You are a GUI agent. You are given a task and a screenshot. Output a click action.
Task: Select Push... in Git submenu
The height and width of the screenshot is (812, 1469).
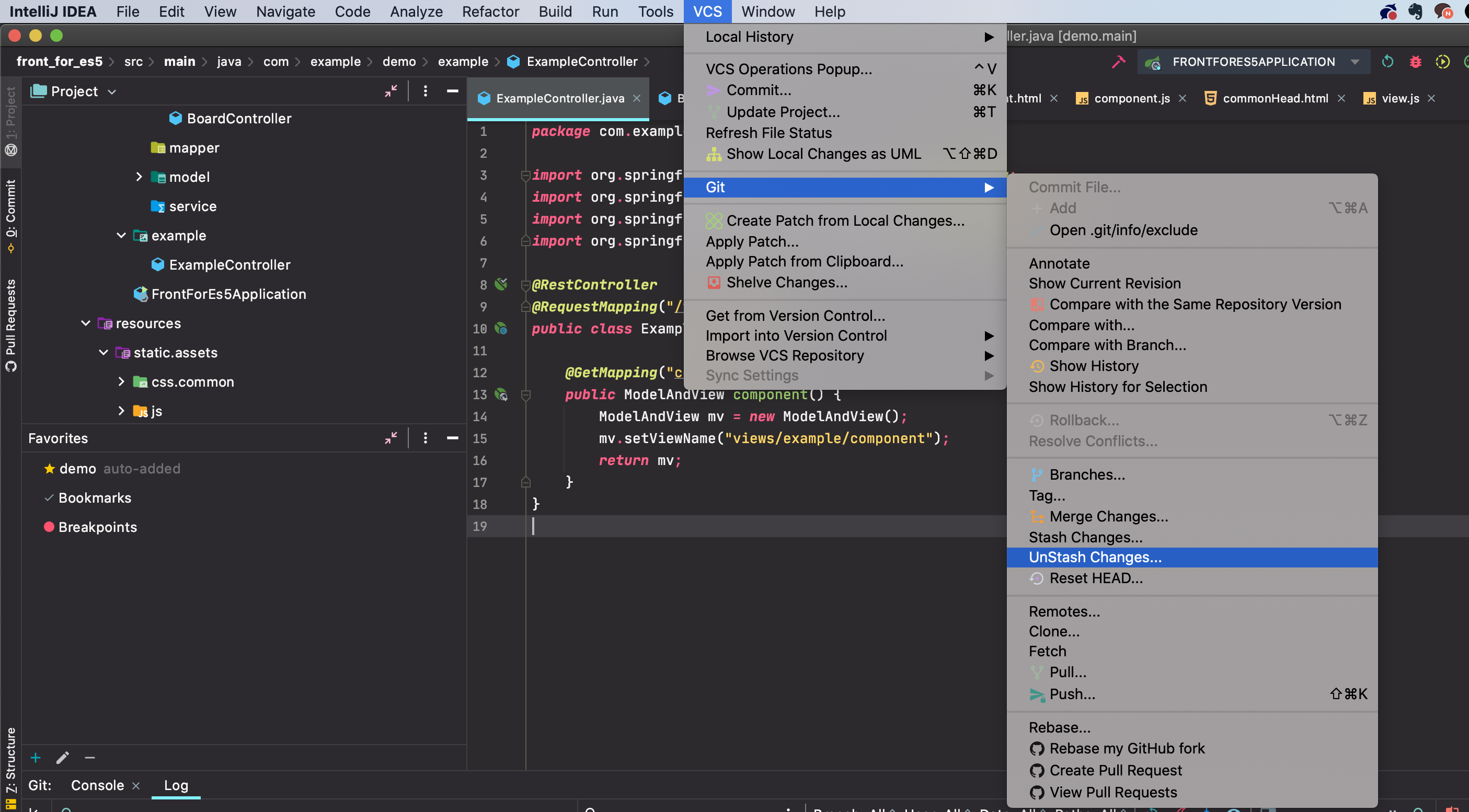pos(1192,693)
